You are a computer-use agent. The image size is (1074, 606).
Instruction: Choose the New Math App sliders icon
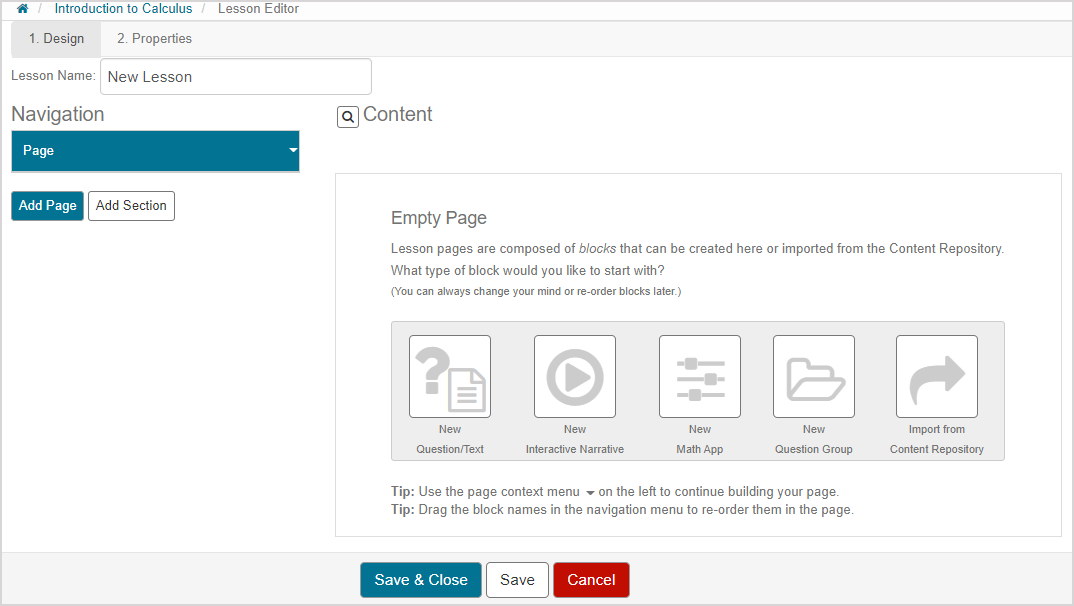[700, 376]
